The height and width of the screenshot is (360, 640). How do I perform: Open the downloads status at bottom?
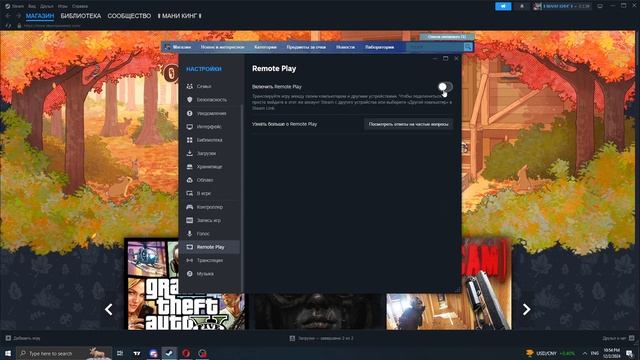(x=322, y=338)
